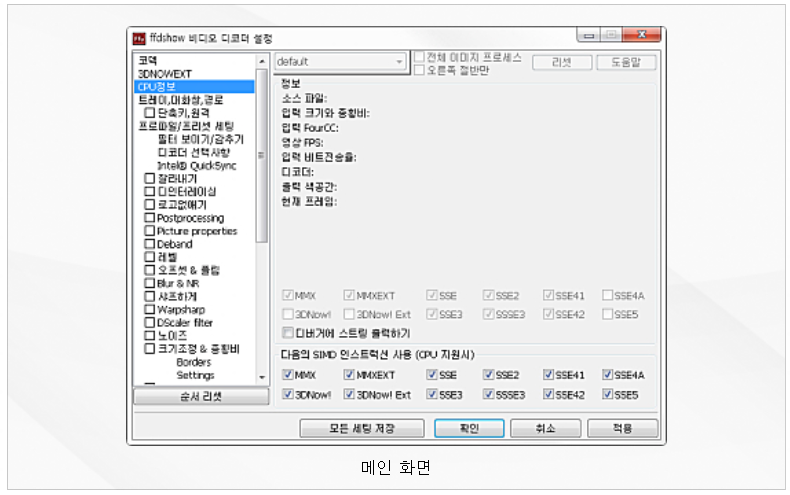Select the Borders sub-entry
790x495 pixels.
point(193,362)
